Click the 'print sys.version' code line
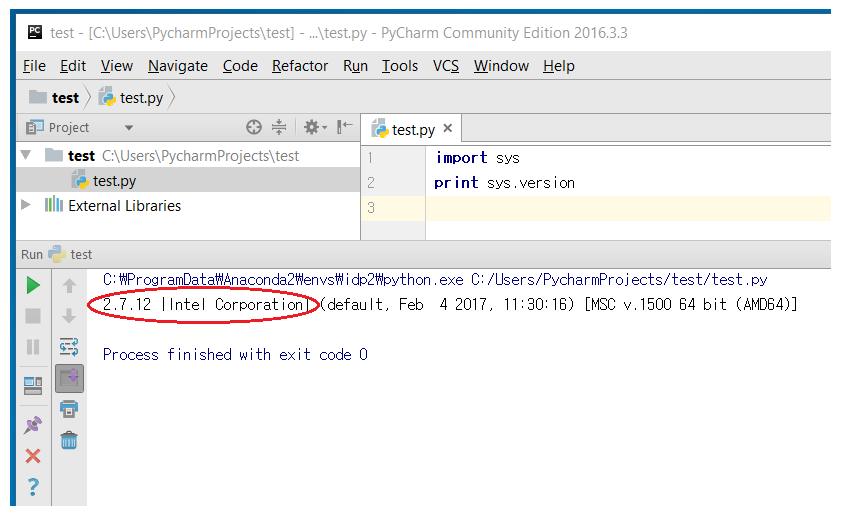The width and height of the screenshot is (854, 516). click(x=504, y=183)
